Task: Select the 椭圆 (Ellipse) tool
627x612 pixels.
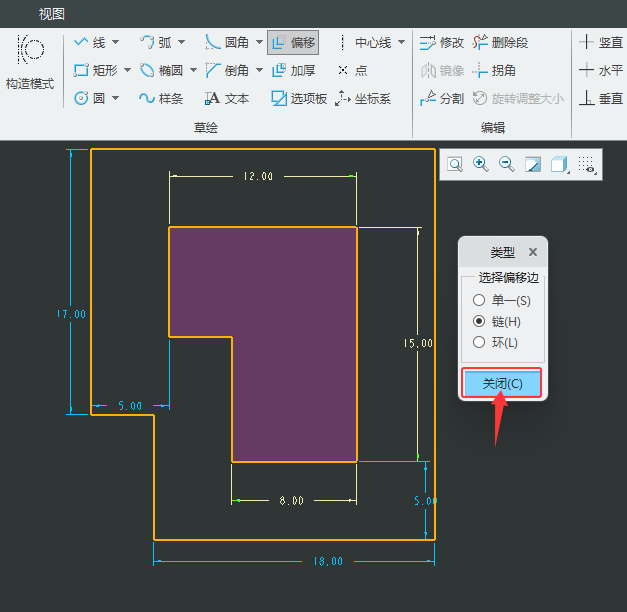Action: tap(162, 70)
